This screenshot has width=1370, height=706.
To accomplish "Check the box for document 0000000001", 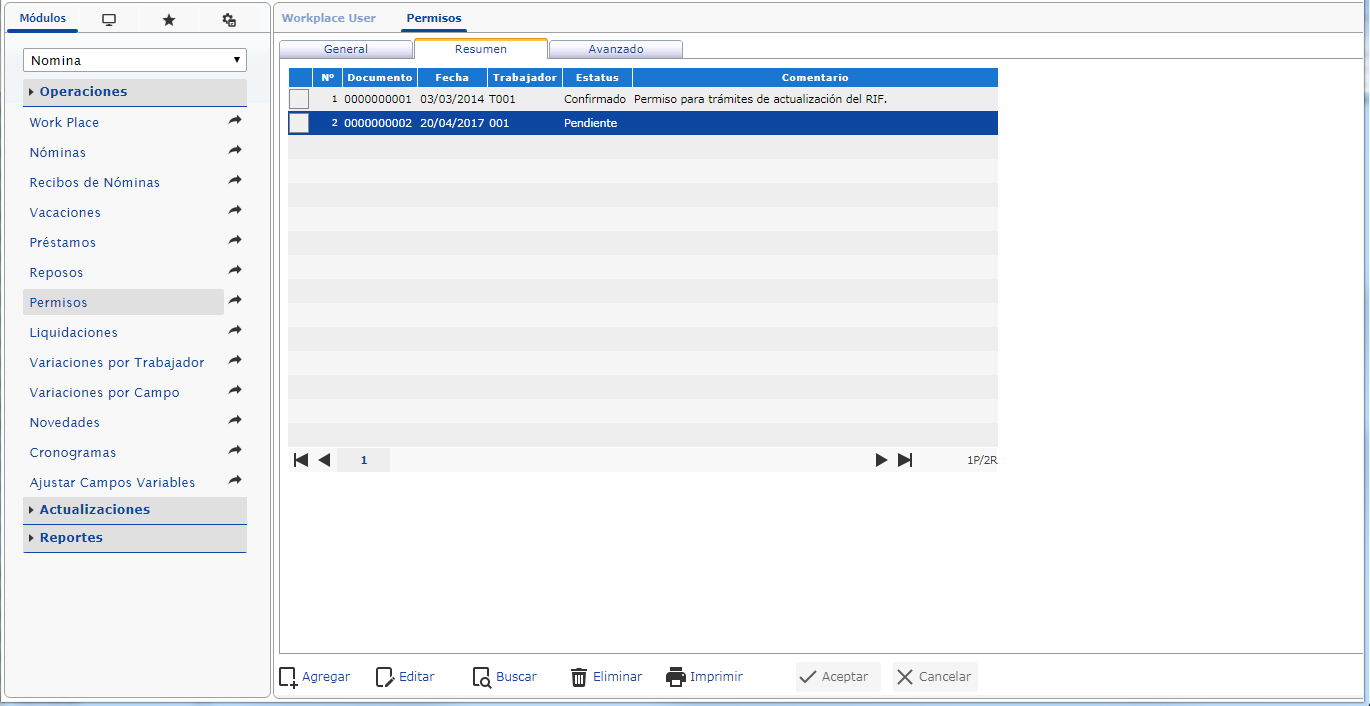I will pos(299,99).
